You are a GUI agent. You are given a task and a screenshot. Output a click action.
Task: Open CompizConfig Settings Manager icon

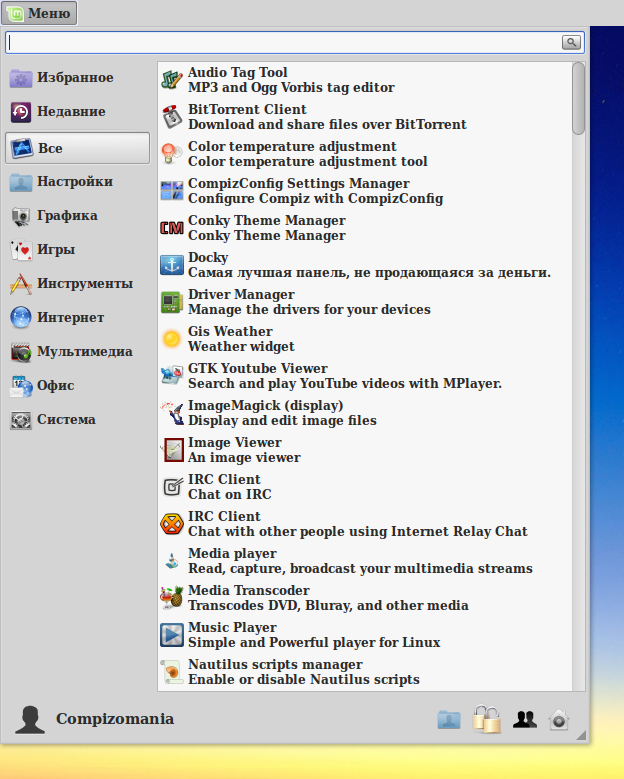click(x=172, y=191)
